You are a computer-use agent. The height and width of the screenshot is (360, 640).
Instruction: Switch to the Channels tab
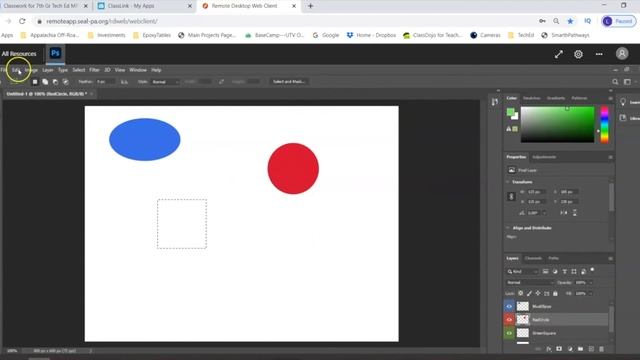coord(533,258)
